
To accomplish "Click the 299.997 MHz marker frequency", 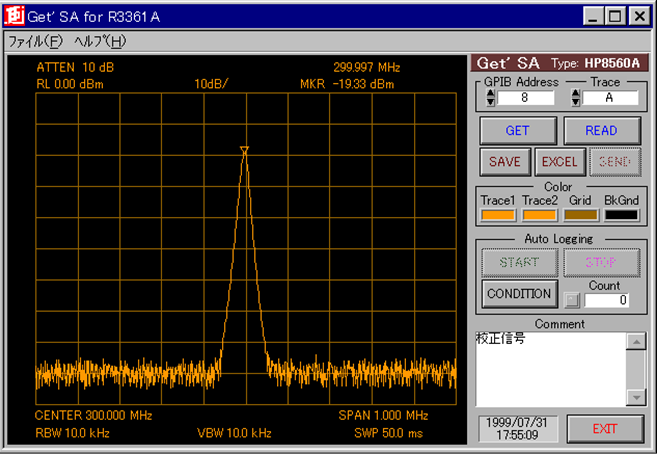I will click(367, 67).
